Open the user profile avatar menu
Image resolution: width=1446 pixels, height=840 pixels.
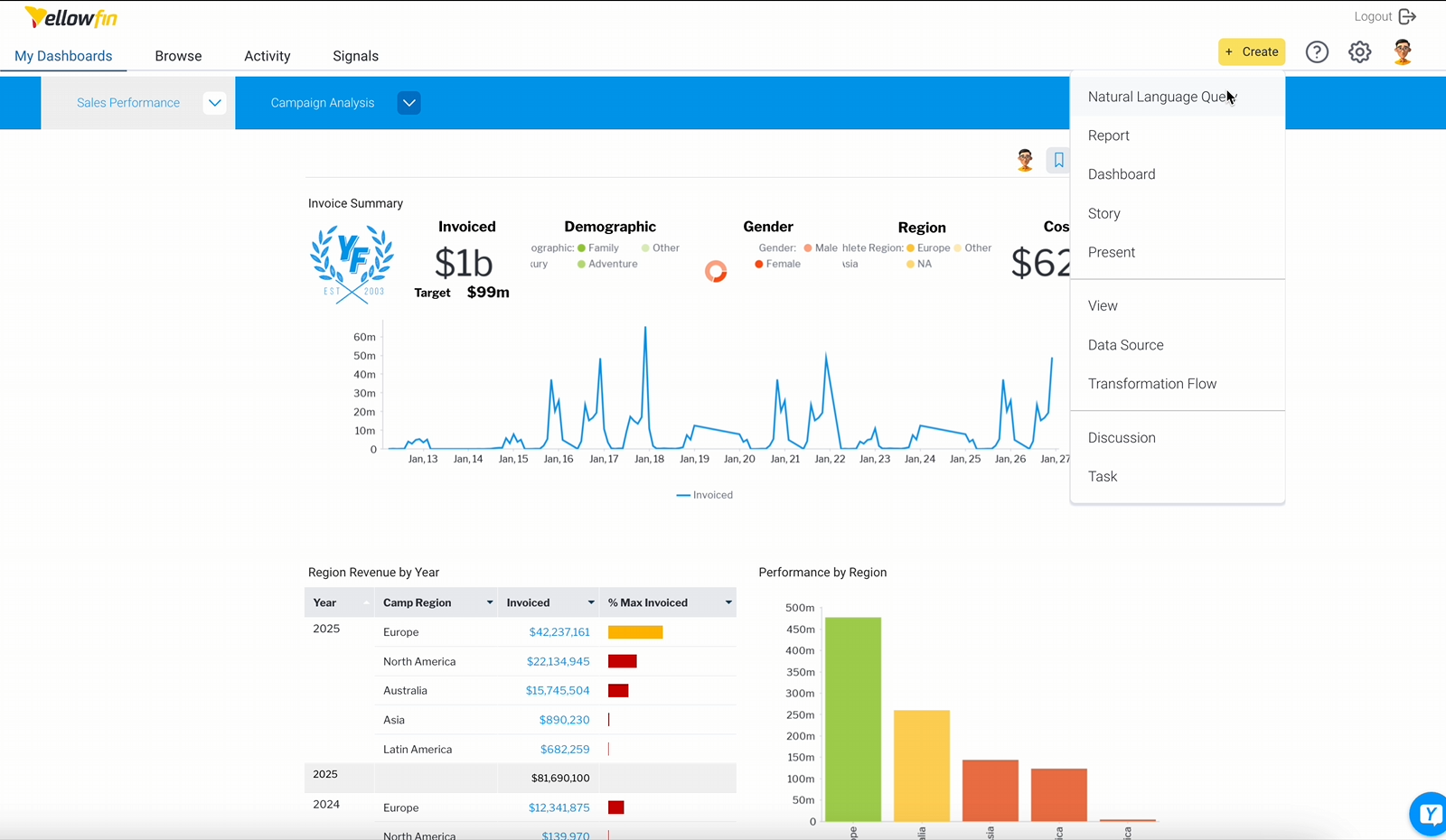[1402, 51]
